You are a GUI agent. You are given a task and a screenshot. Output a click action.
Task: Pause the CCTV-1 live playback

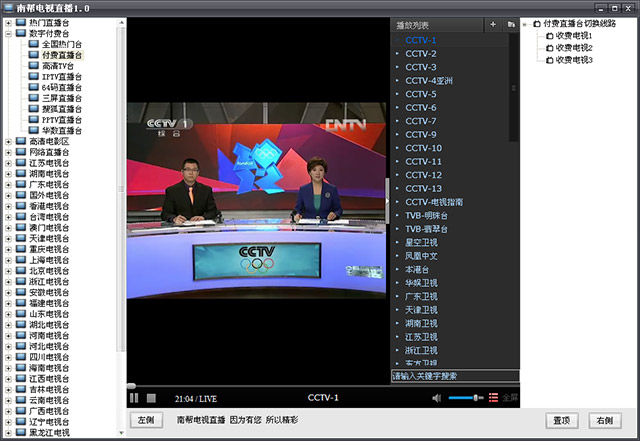[x=134, y=398]
